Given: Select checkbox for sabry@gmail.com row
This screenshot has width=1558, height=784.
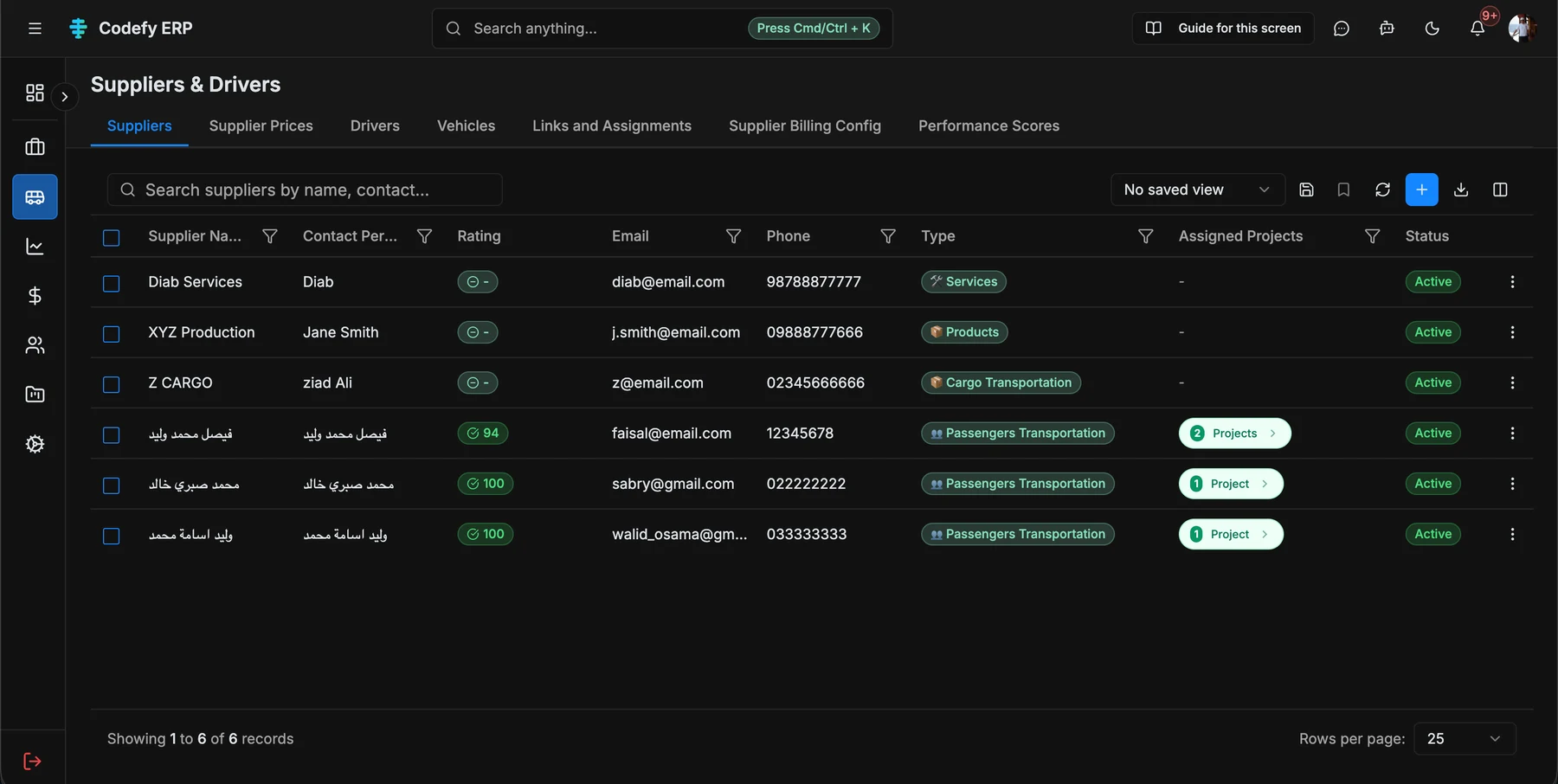Looking at the screenshot, I should (112, 485).
